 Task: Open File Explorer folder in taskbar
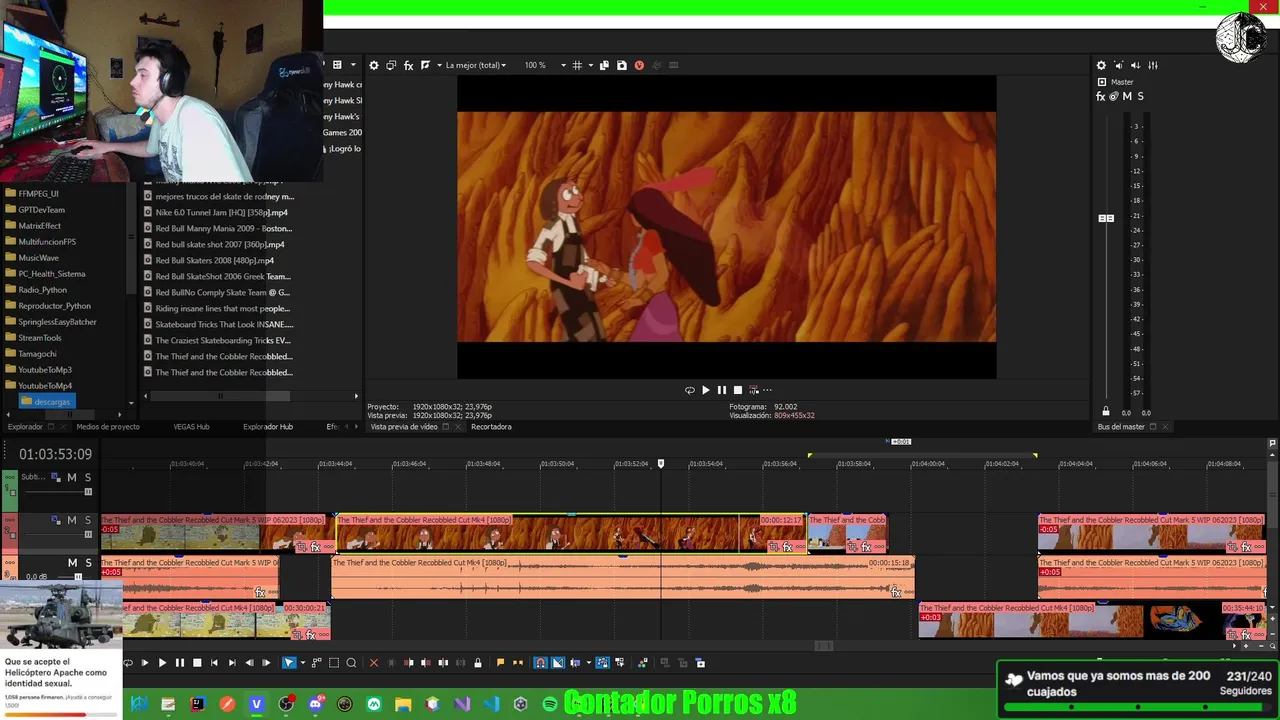tap(403, 705)
